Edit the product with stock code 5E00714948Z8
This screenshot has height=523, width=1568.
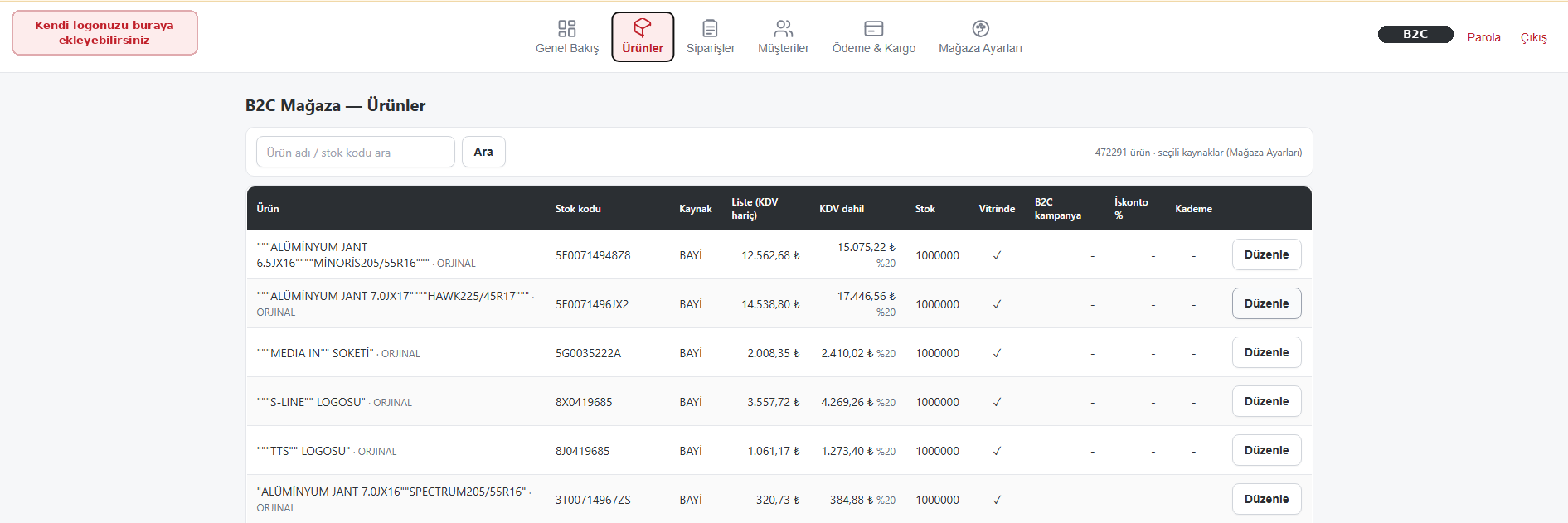tap(1266, 254)
